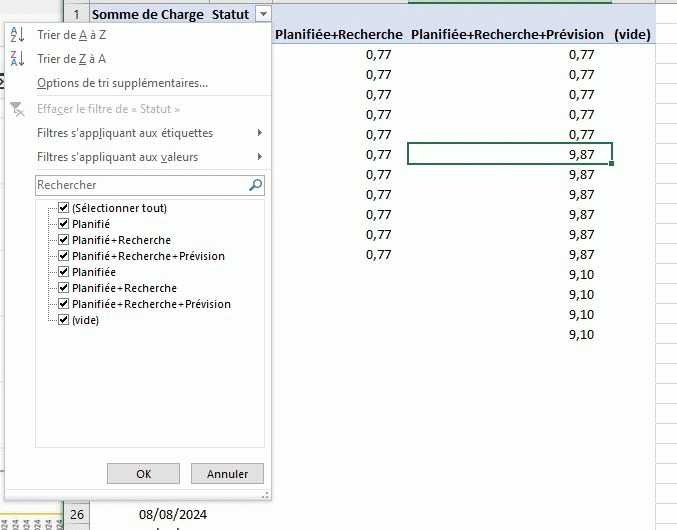Viewport: 677px width, 530px height.
Task: Choose Trier de Z à A
Action: tap(71, 59)
